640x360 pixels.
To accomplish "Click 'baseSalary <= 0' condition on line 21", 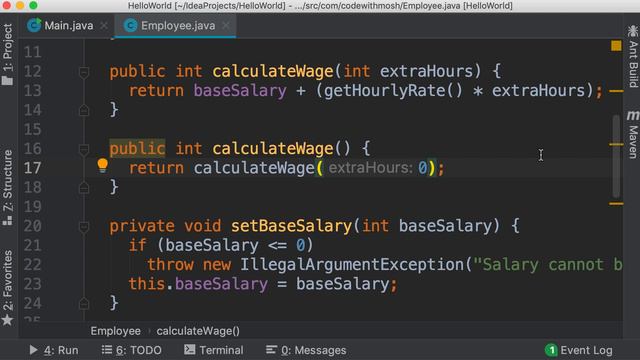I will pyautogui.click(x=235, y=245).
